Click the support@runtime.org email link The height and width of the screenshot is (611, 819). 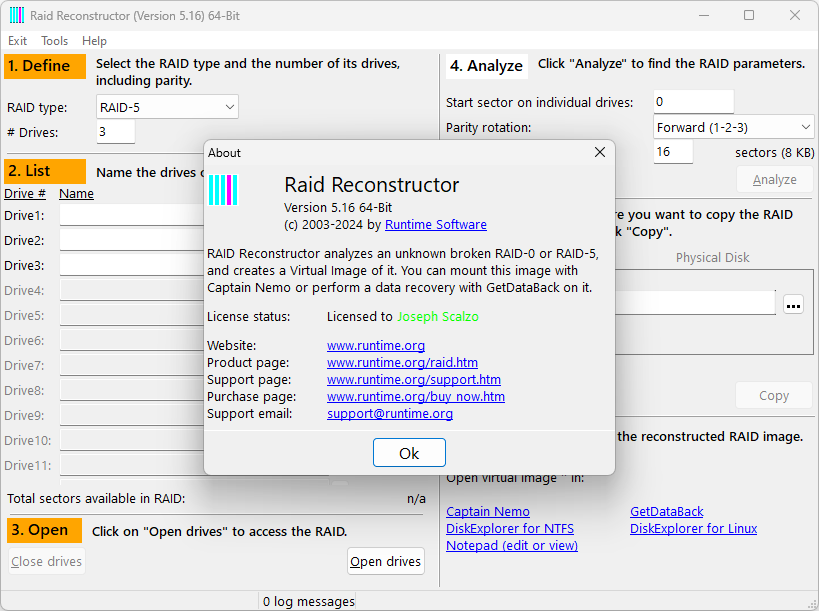[390, 414]
